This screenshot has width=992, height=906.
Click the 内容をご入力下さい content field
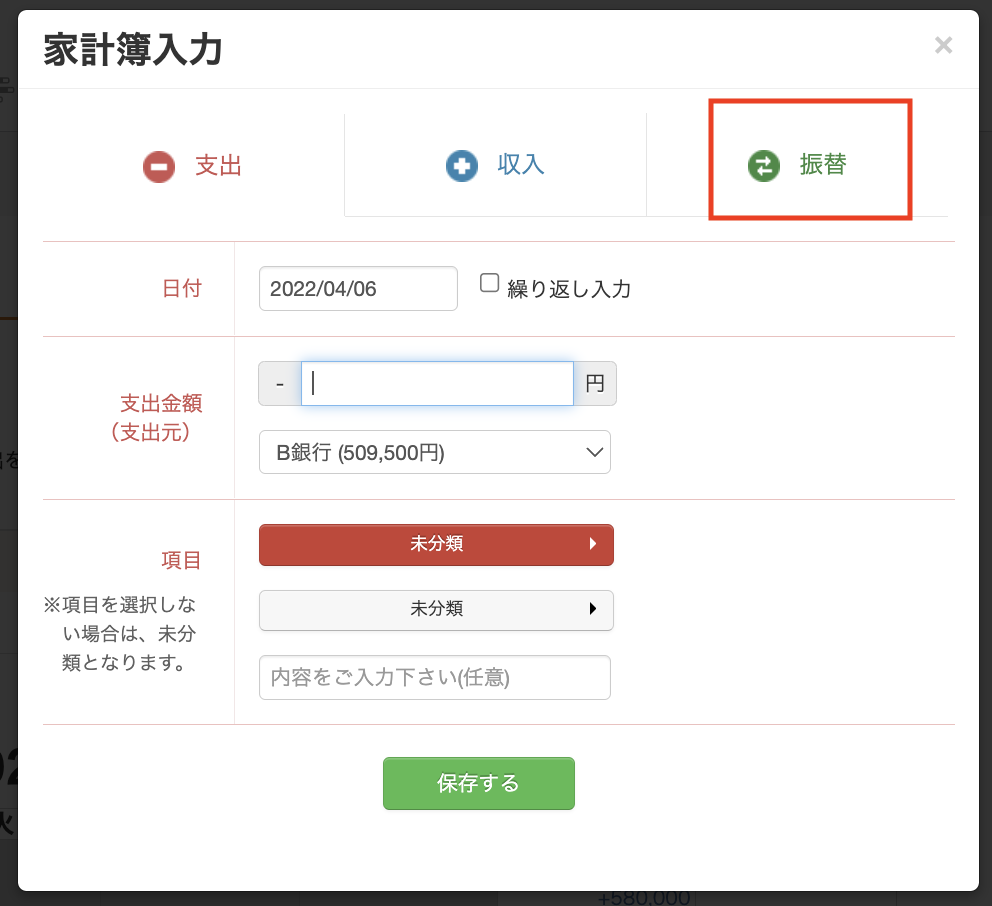[435, 678]
